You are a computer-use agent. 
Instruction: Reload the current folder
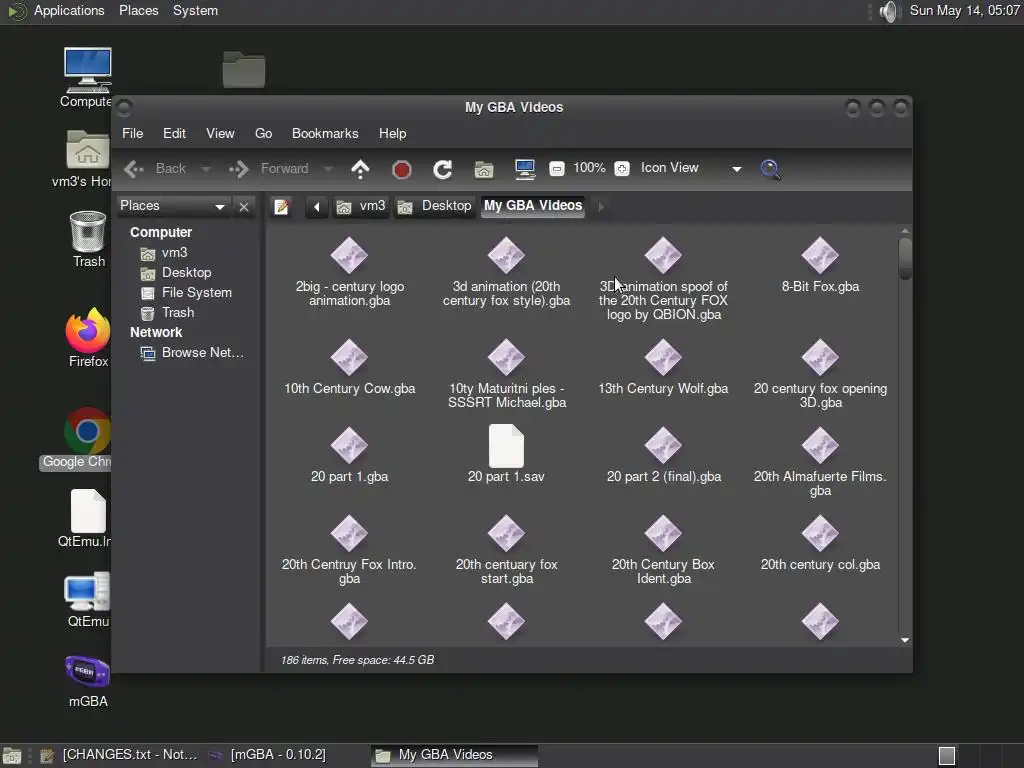(443, 170)
